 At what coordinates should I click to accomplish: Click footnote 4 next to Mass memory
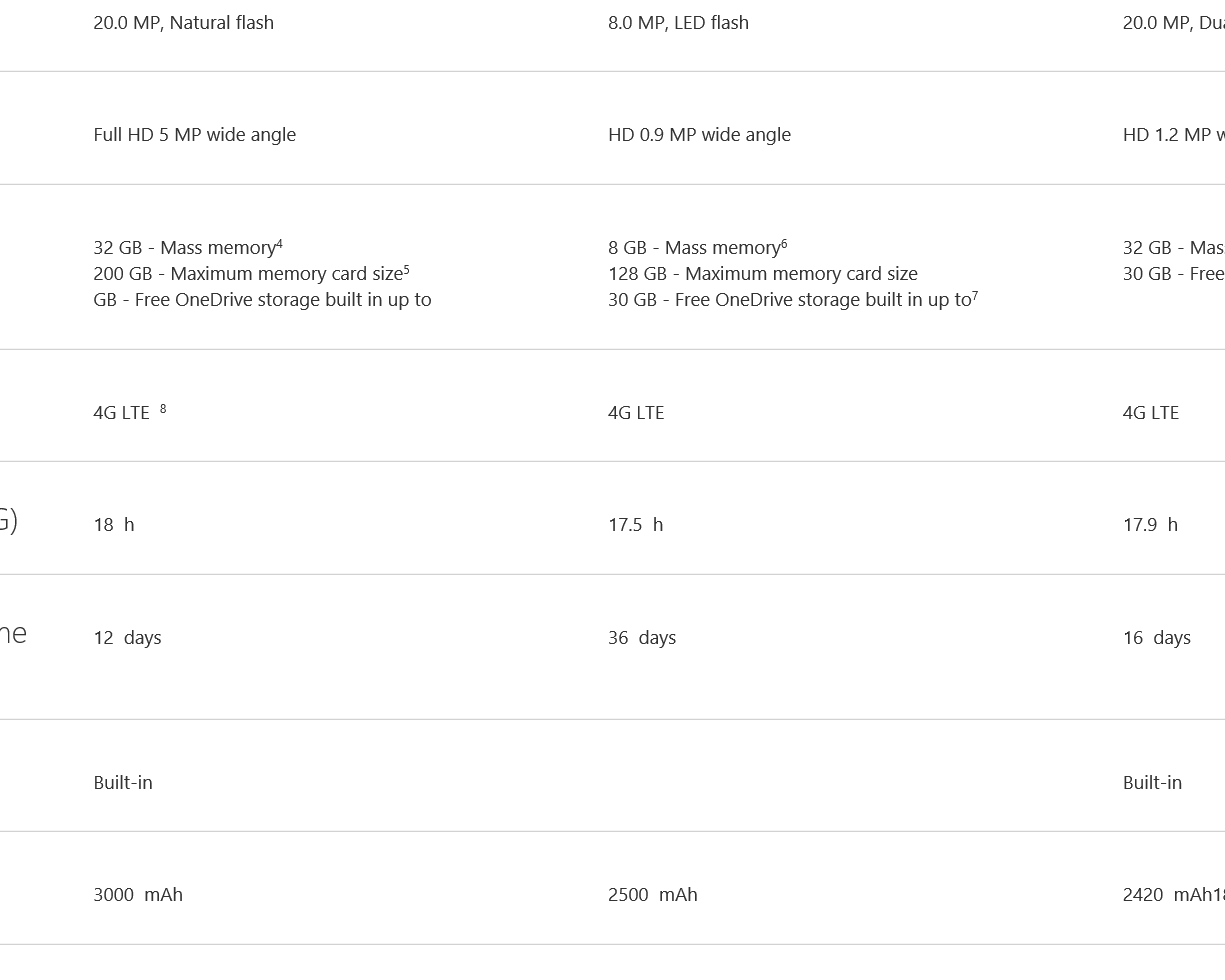(279, 243)
